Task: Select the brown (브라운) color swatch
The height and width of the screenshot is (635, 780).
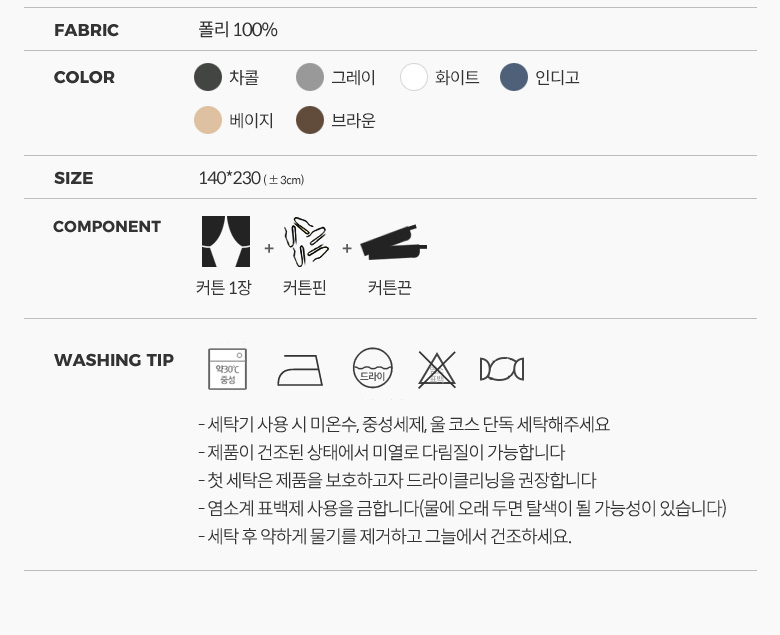Action: pos(310,120)
